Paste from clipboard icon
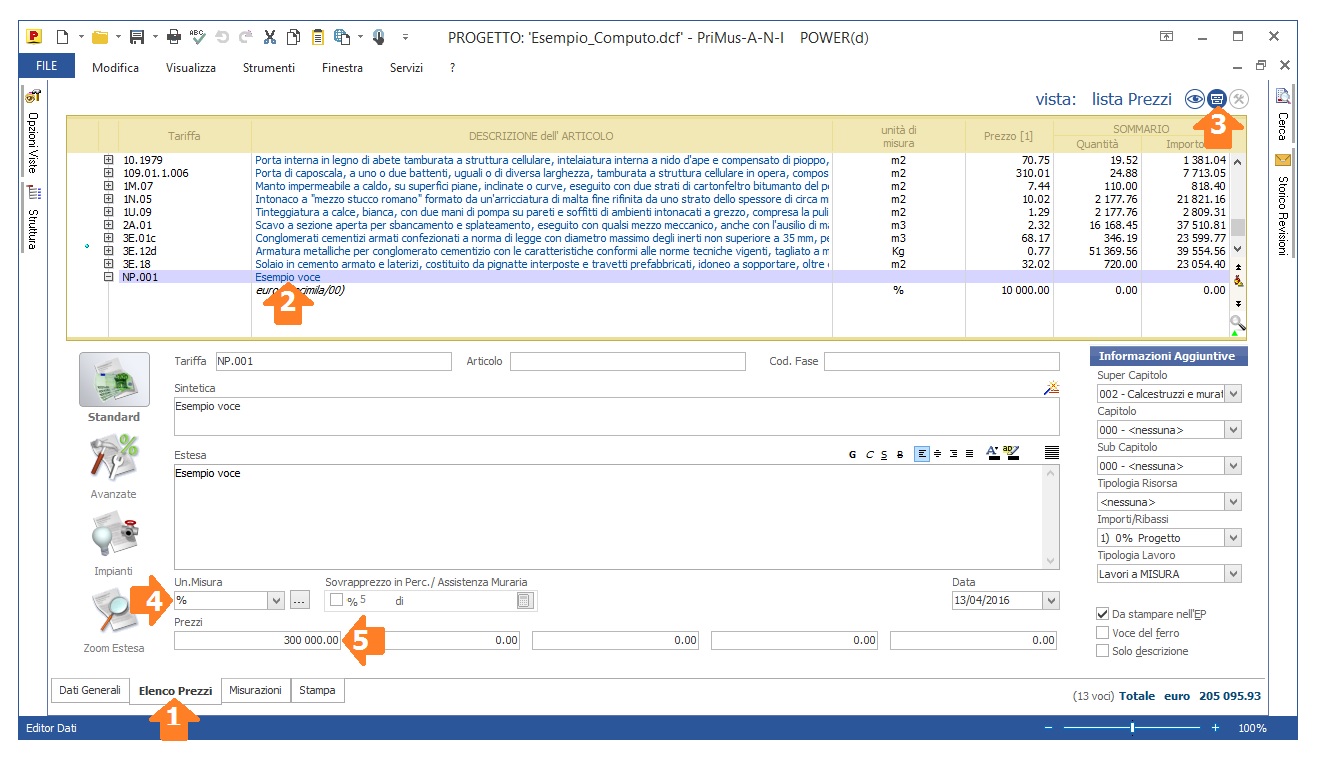The height and width of the screenshot is (762, 1320). point(318,37)
